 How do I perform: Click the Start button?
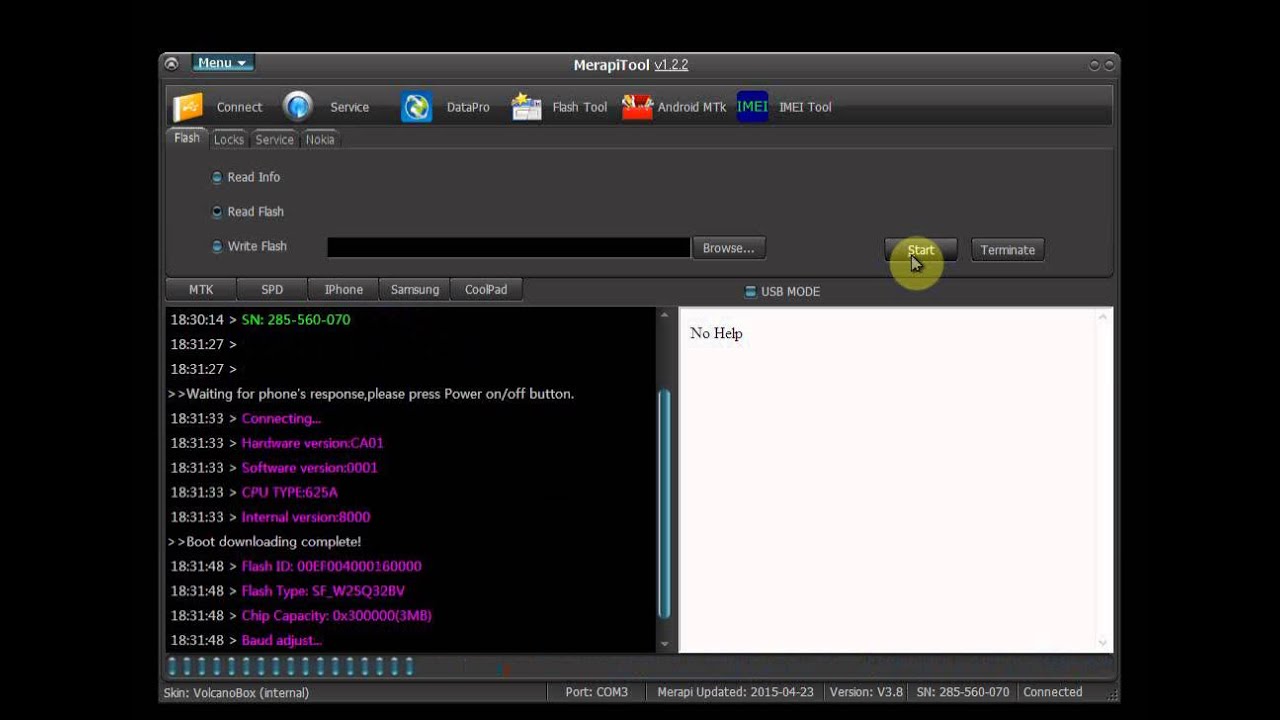coord(921,250)
